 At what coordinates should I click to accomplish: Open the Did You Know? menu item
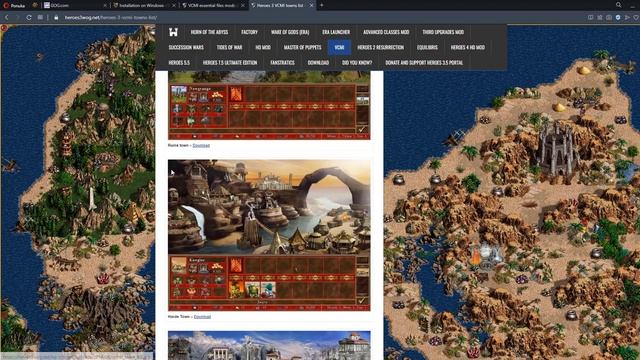pos(357,62)
